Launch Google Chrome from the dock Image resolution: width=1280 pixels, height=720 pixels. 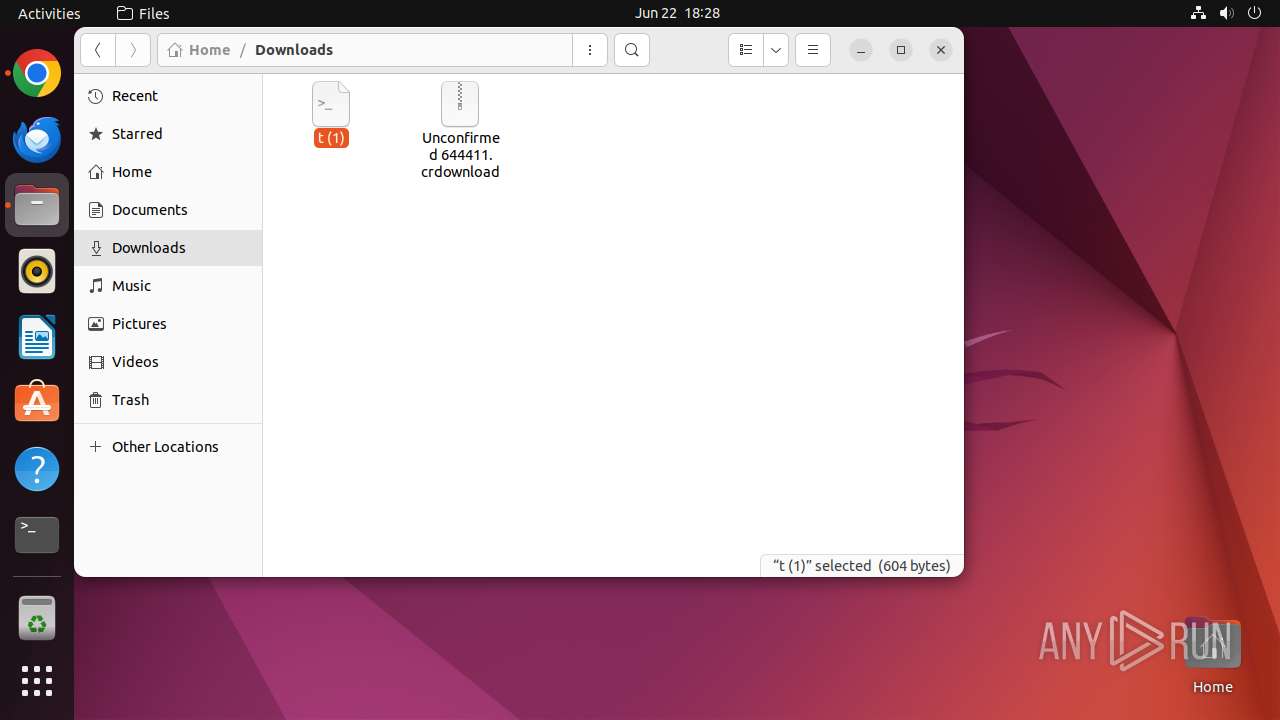(x=37, y=73)
